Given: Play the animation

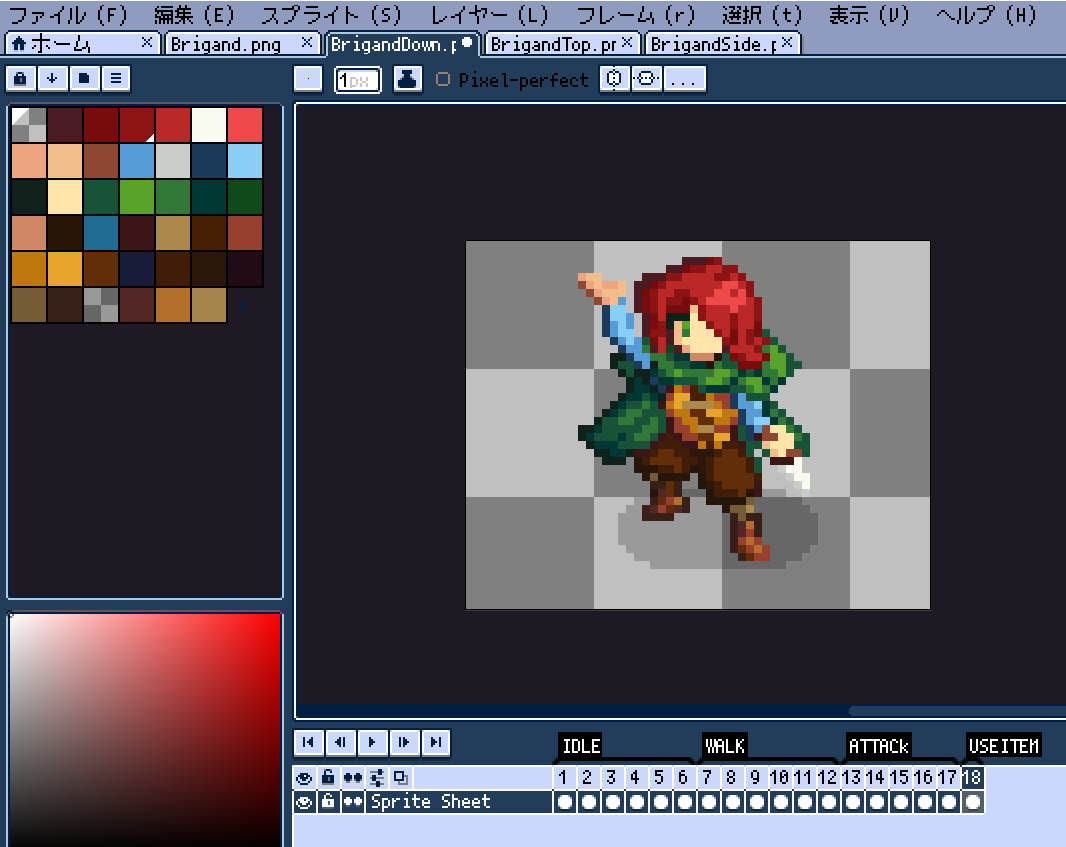Looking at the screenshot, I should pos(372,742).
